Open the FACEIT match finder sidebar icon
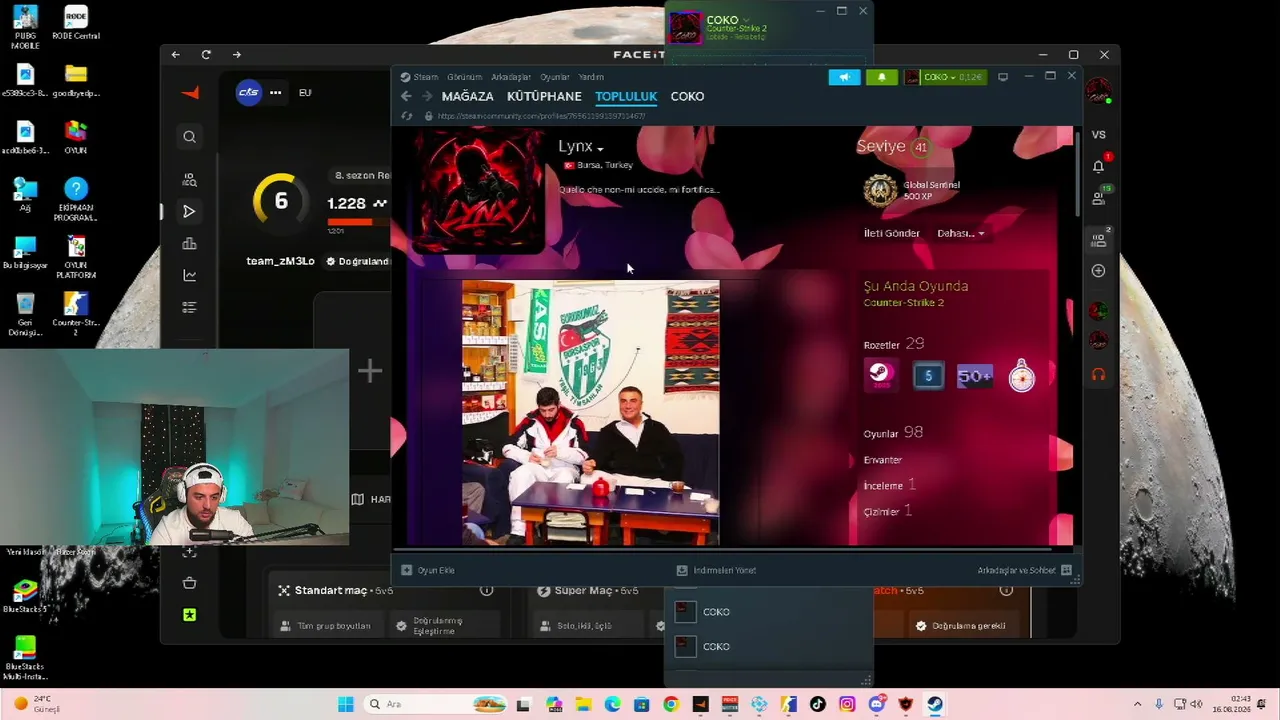The height and width of the screenshot is (720, 1280). pyautogui.click(x=189, y=180)
